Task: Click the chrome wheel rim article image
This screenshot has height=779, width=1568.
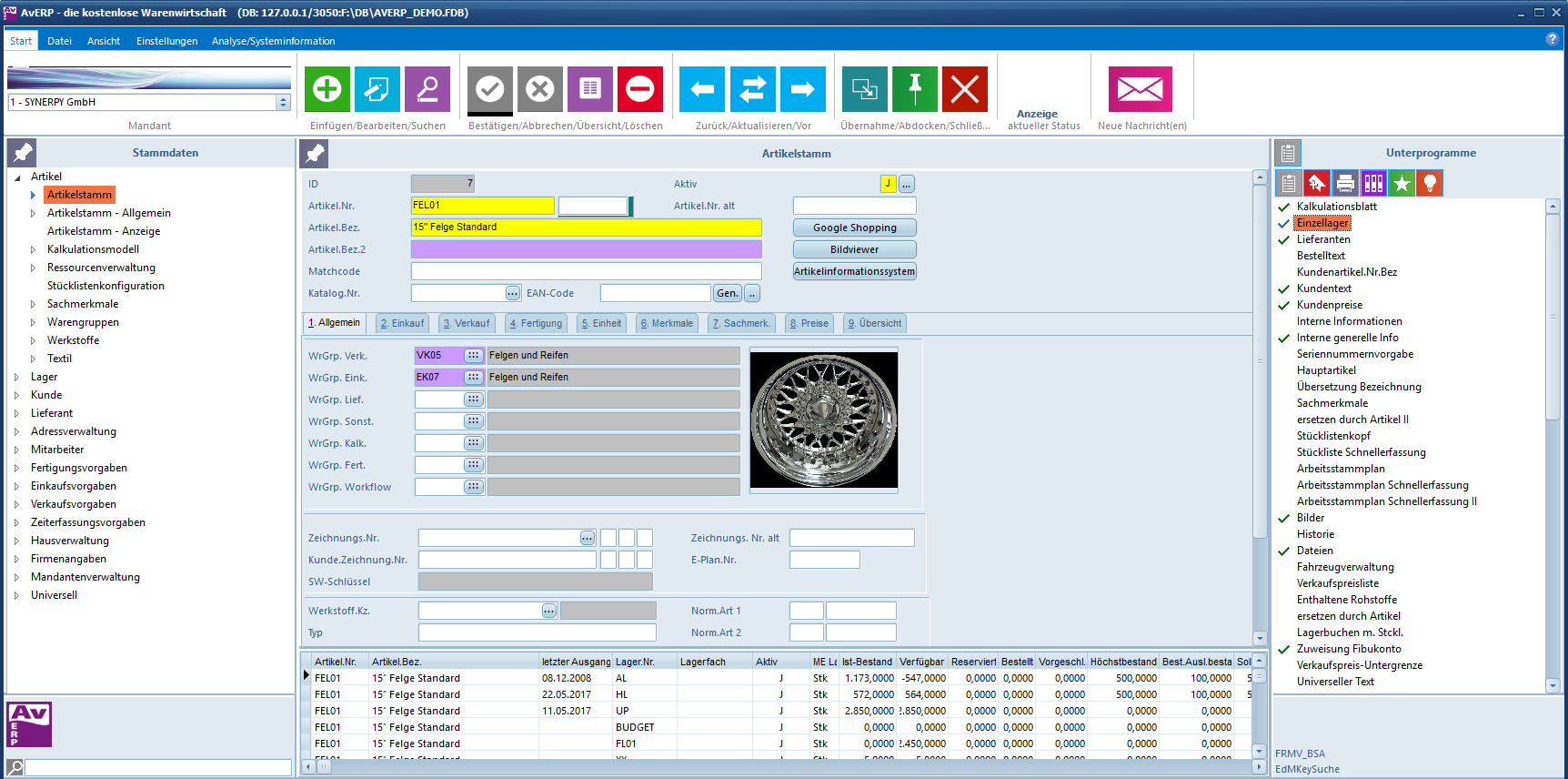Action: [x=824, y=420]
